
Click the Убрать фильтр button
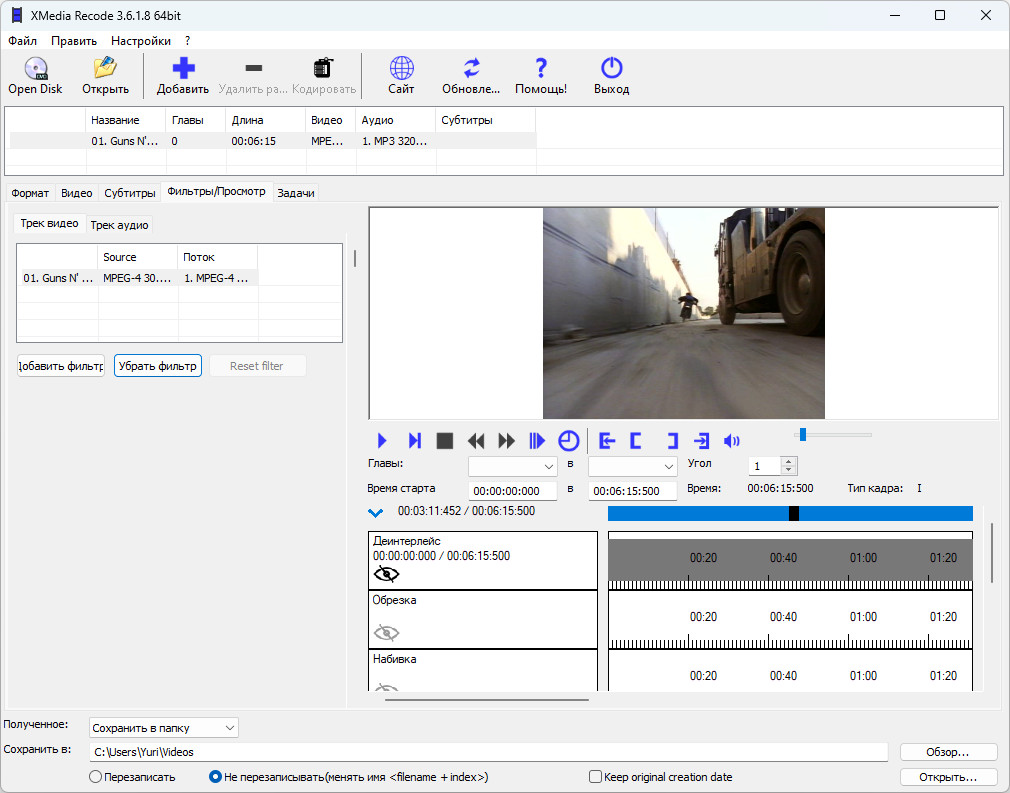pyautogui.click(x=158, y=366)
